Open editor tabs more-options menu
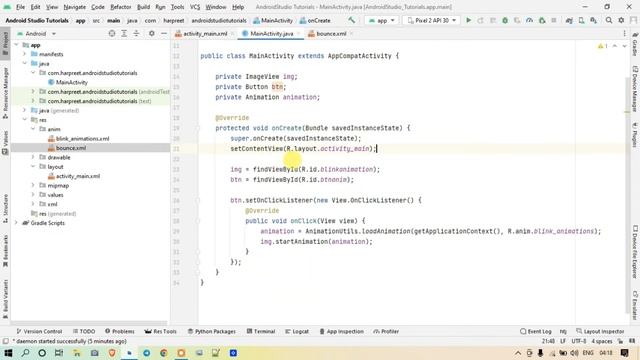Image resolution: width=640 pixels, height=360 pixels. point(624,33)
